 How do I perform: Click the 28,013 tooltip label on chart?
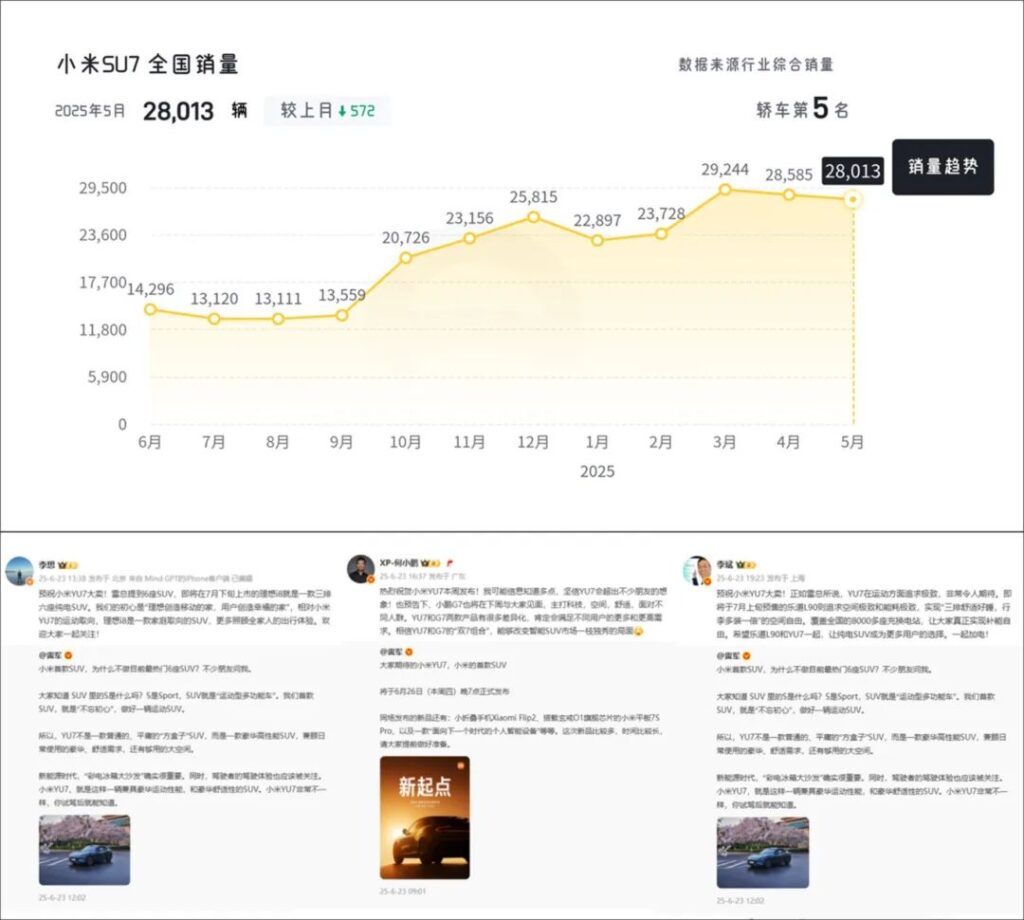click(x=852, y=171)
